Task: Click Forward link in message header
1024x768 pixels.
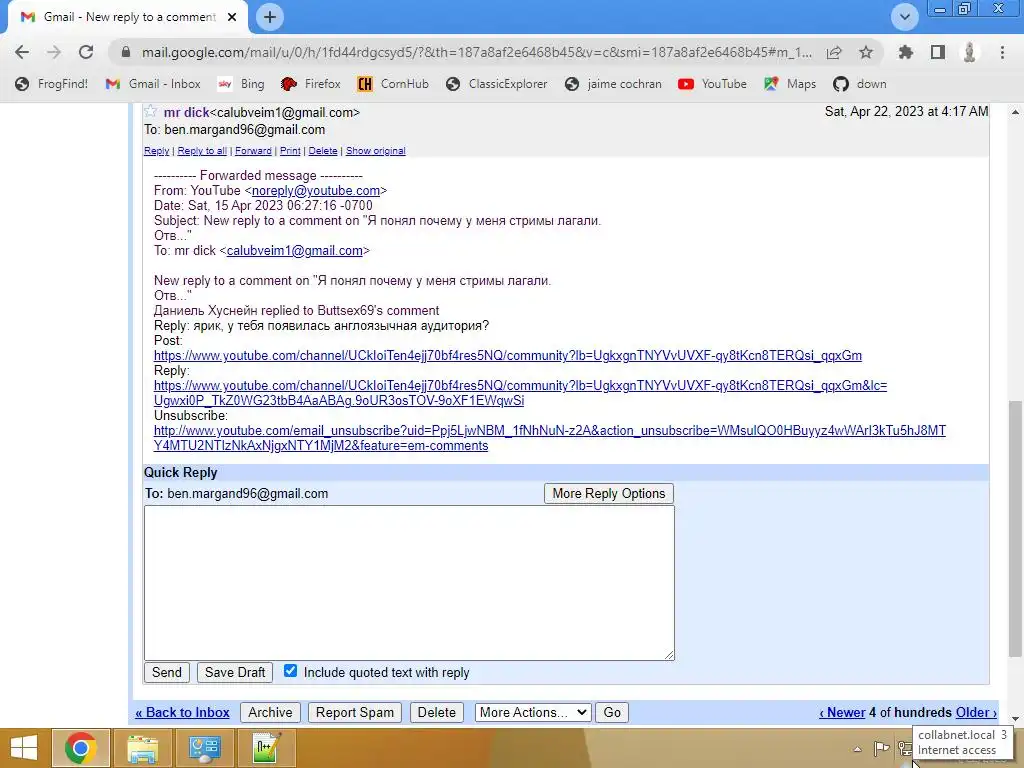Action: [253, 151]
